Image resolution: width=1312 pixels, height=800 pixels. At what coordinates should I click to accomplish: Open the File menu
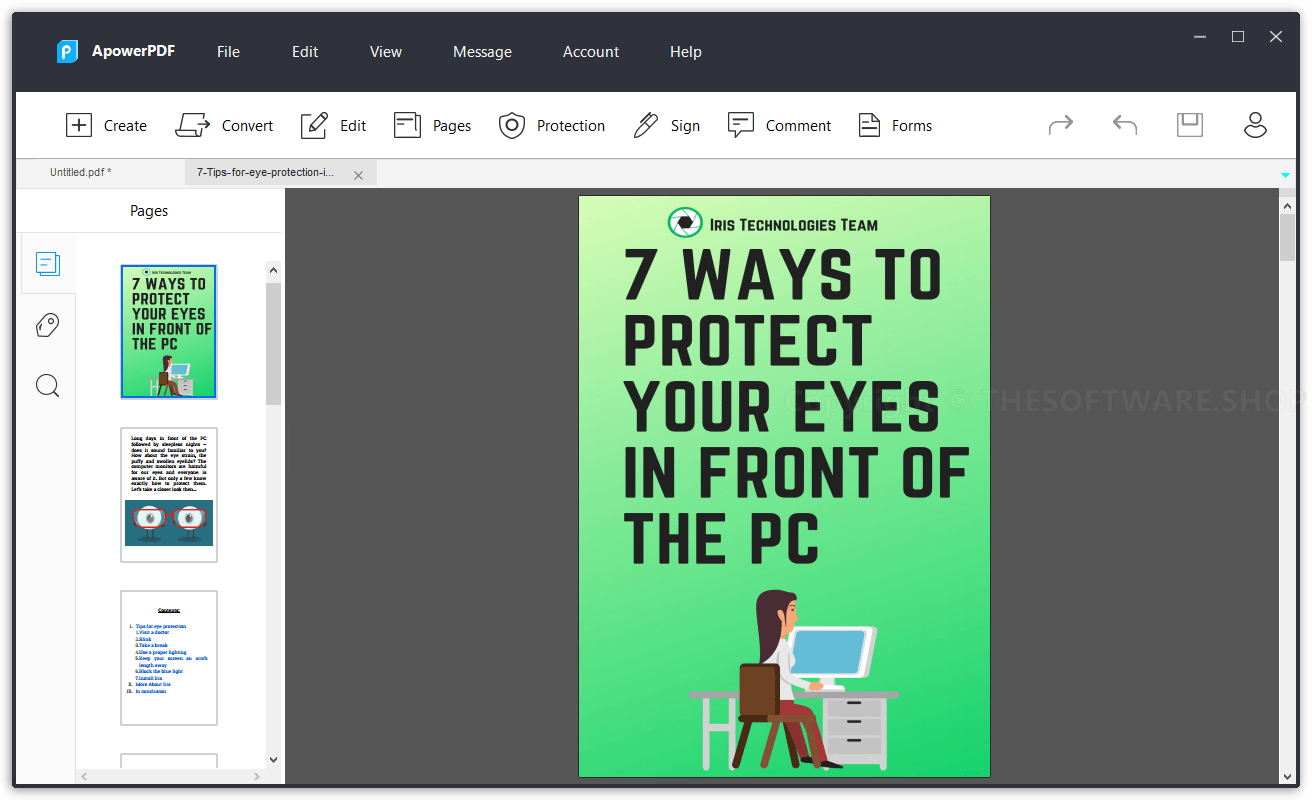228,52
